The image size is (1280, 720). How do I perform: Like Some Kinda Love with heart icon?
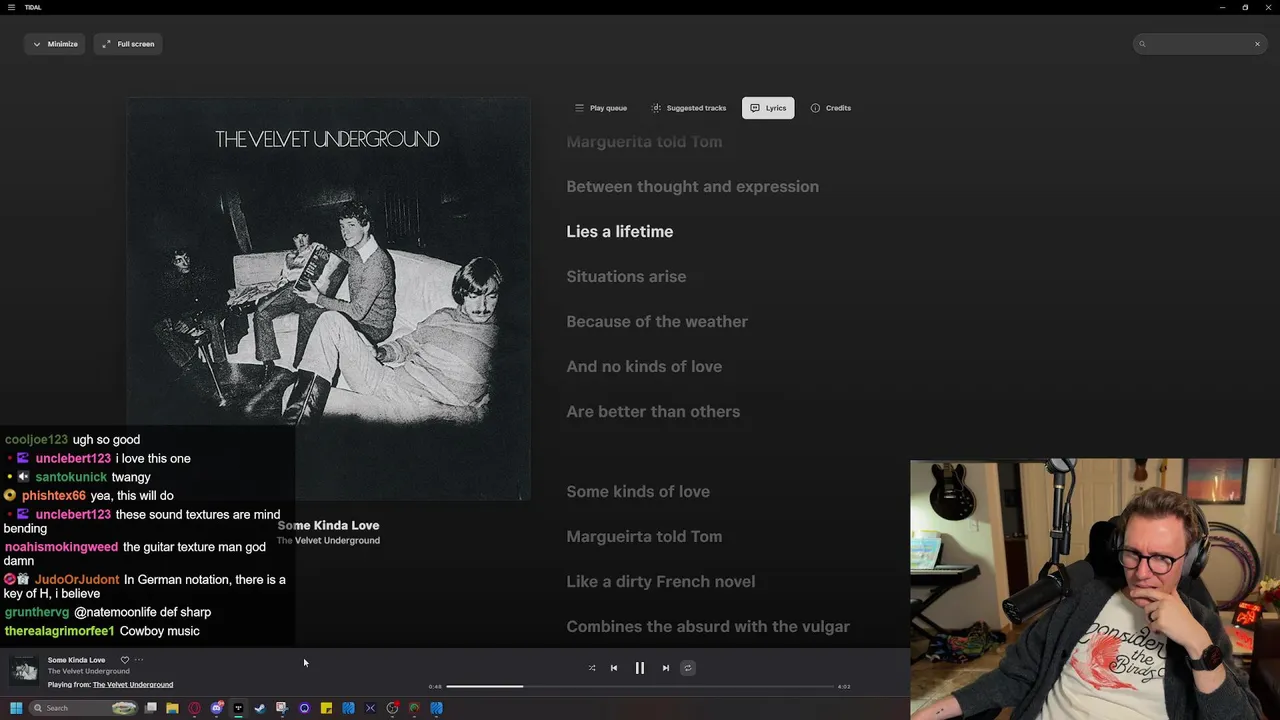[x=125, y=660]
